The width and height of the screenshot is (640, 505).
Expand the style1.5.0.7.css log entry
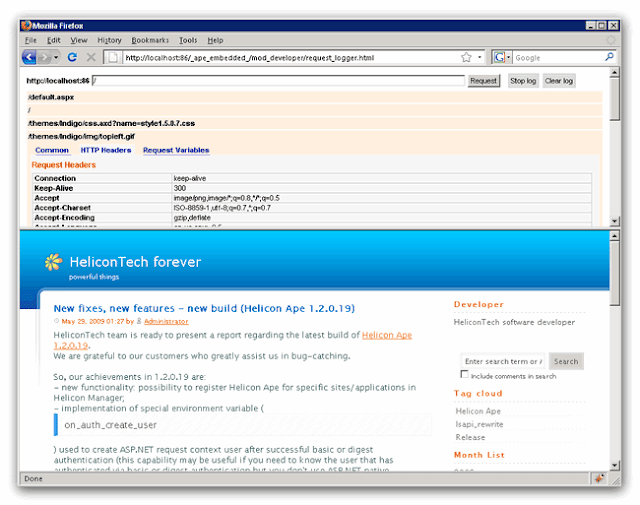pyautogui.click(x=314, y=123)
